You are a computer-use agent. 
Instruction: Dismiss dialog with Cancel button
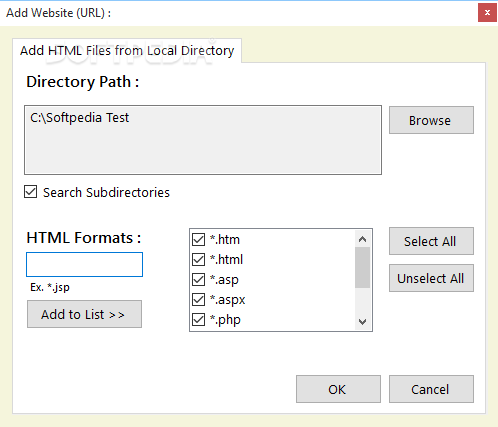point(431,389)
